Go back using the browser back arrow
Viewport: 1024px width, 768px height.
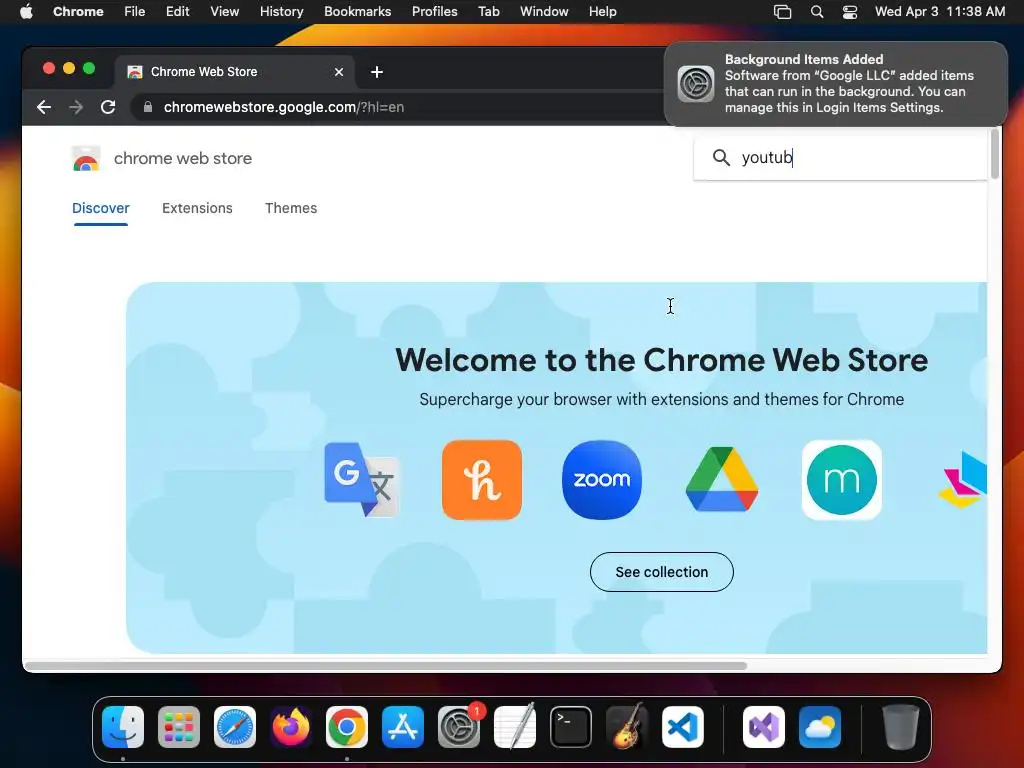44,107
